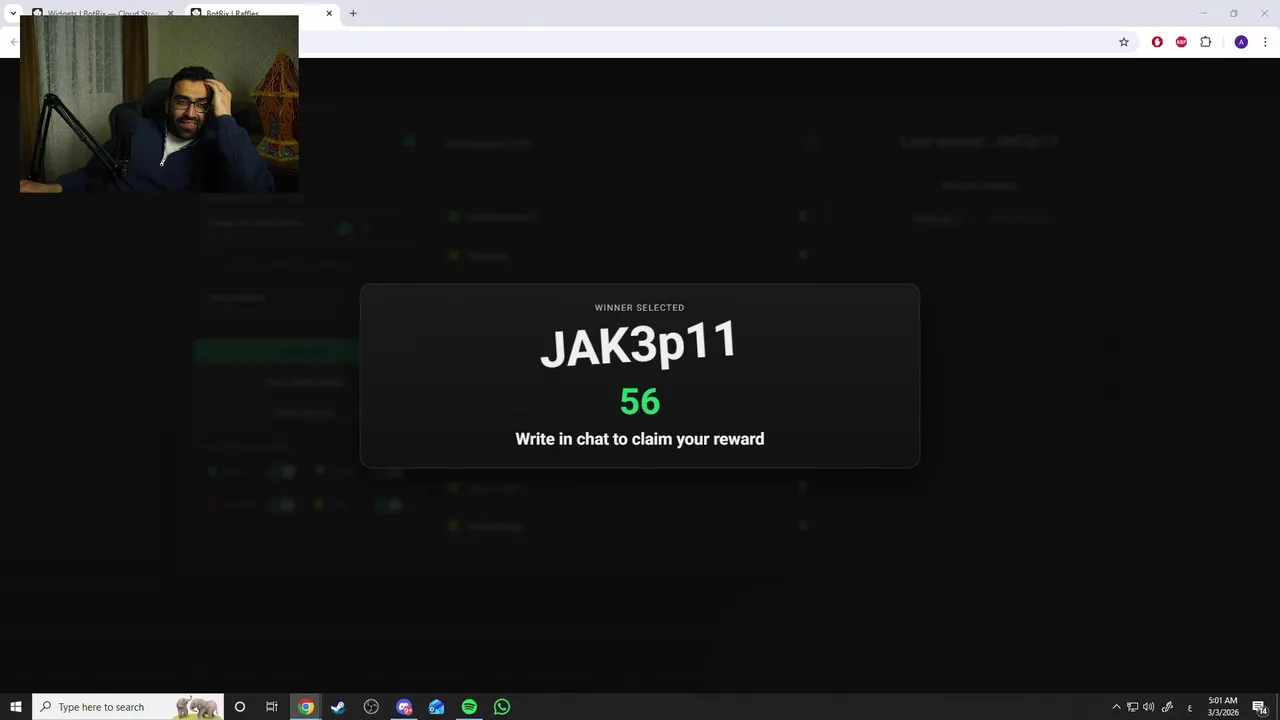Open WhatsApp from the taskbar
1280x720 pixels.
coord(502,707)
